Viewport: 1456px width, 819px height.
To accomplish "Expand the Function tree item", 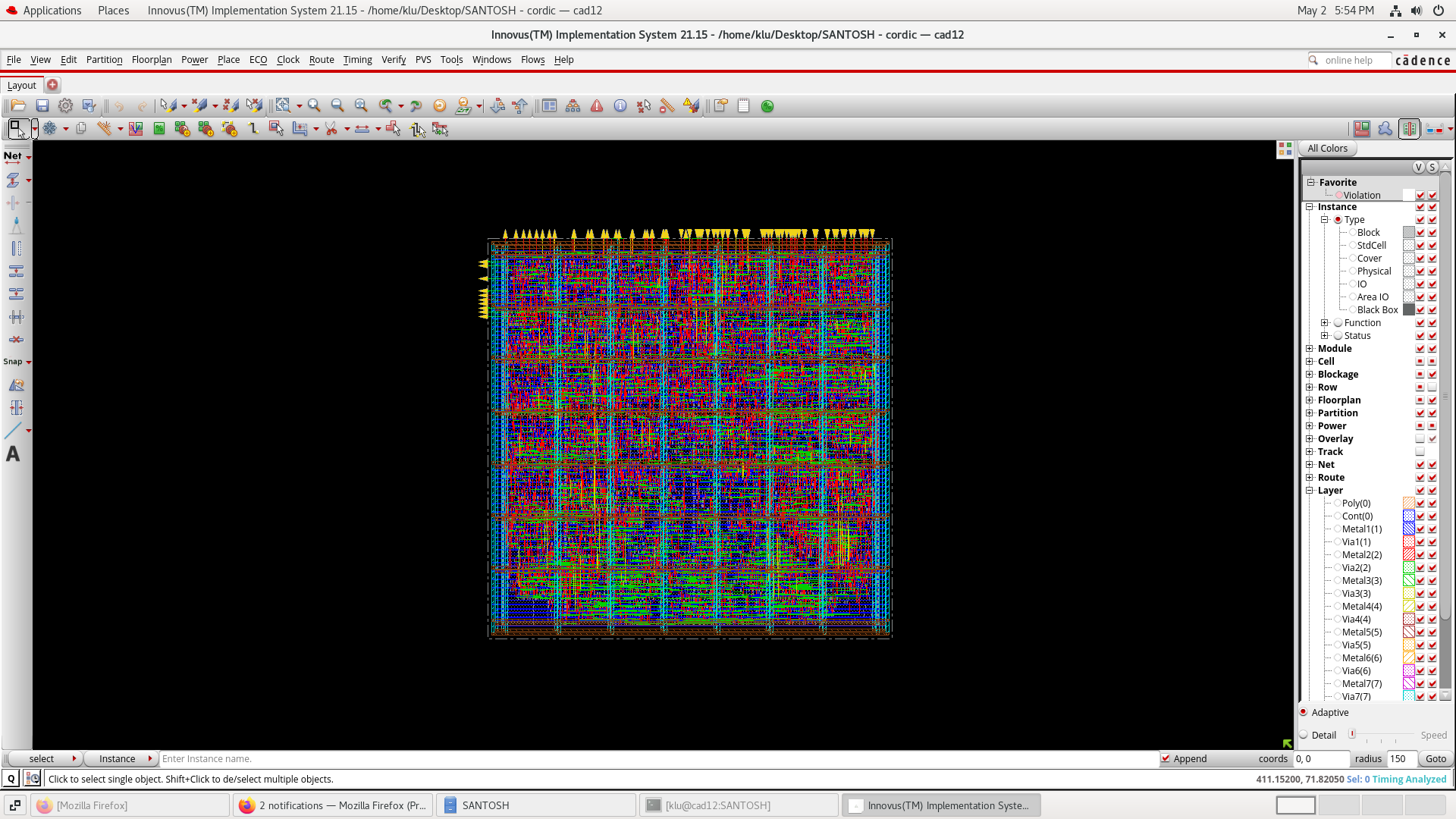I will click(1326, 322).
